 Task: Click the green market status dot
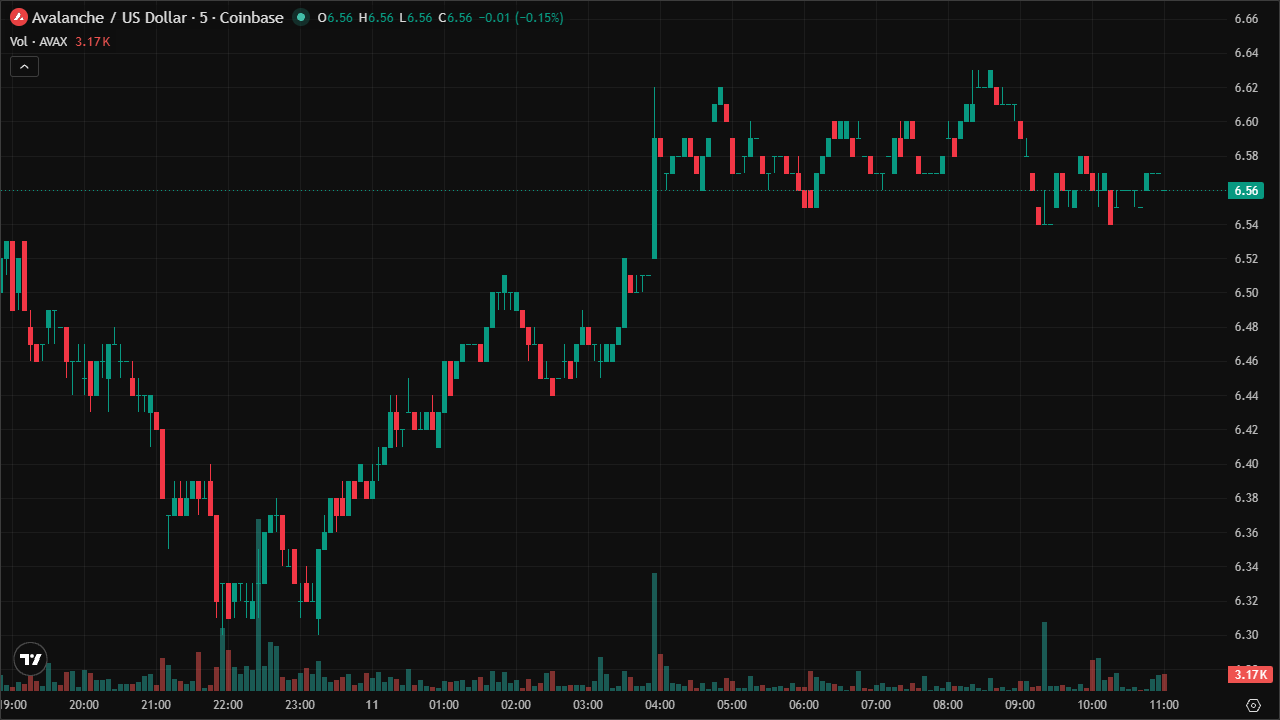coord(301,18)
